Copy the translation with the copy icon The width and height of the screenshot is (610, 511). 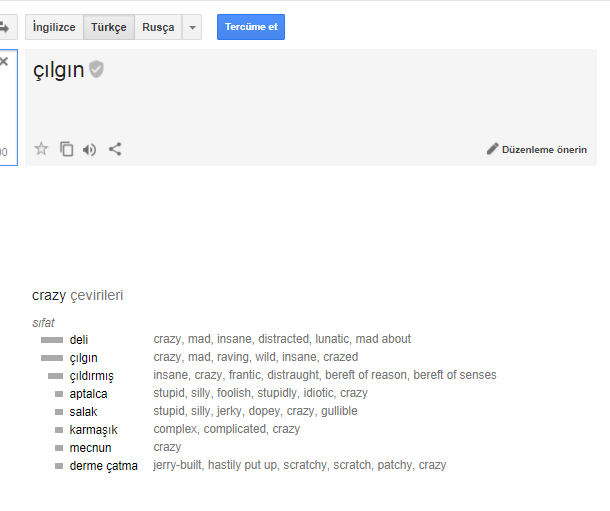(67, 149)
